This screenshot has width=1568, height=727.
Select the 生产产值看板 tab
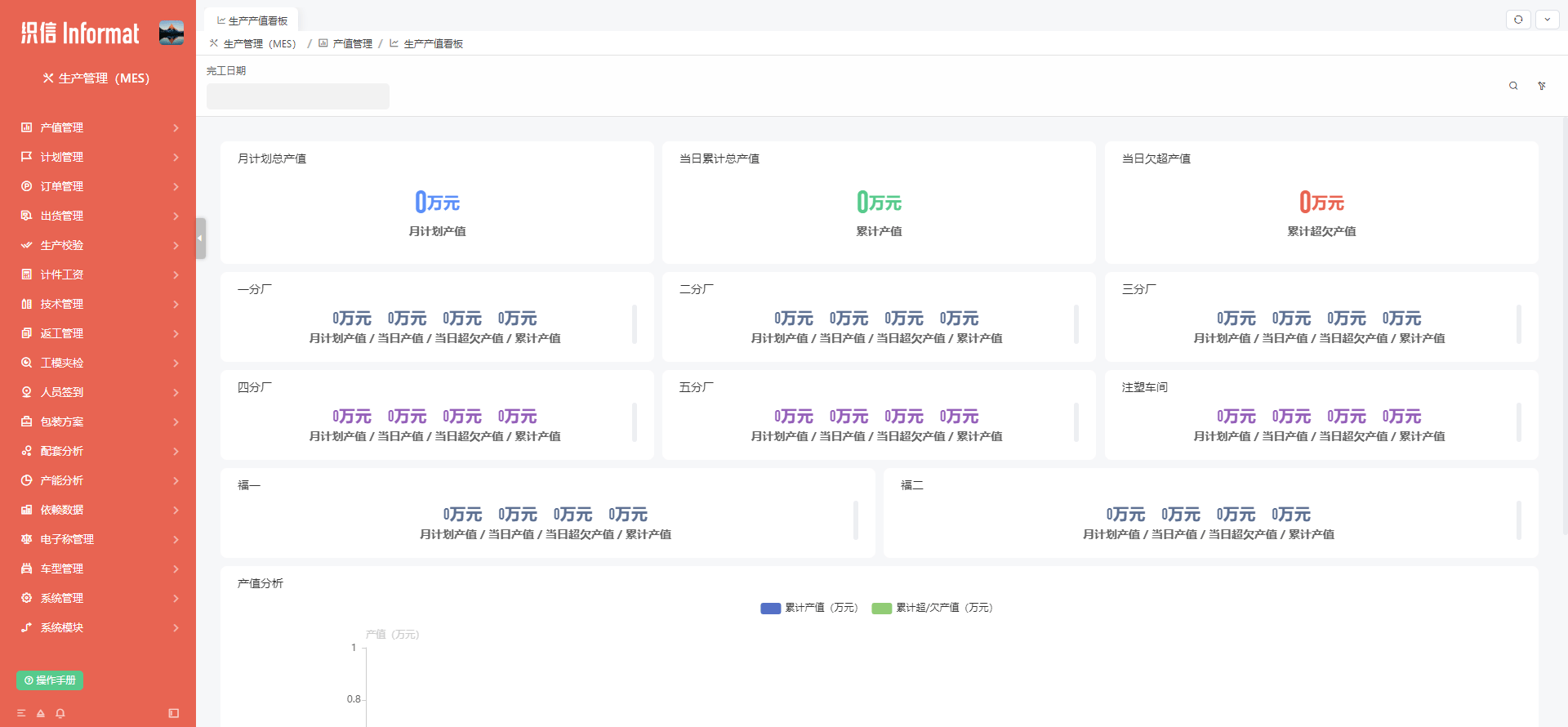tap(252, 20)
